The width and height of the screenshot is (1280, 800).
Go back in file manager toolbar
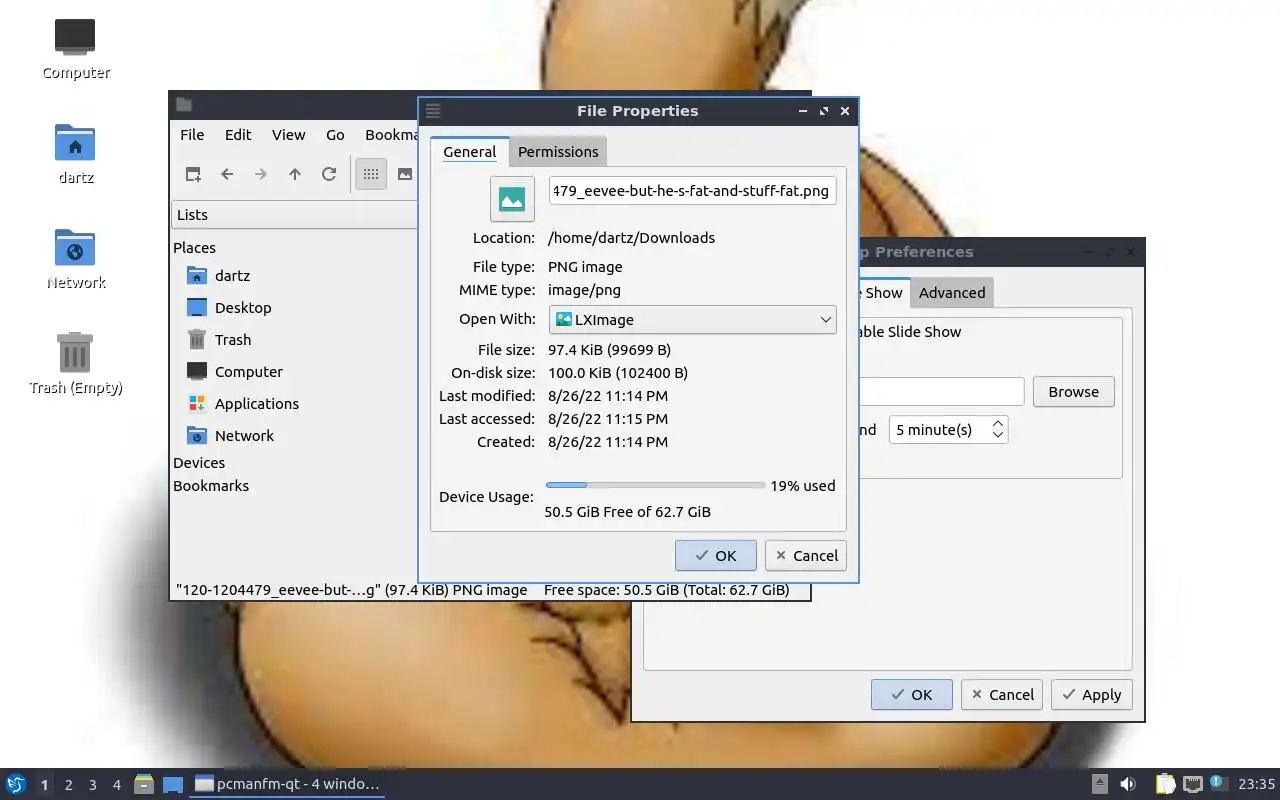(227, 174)
